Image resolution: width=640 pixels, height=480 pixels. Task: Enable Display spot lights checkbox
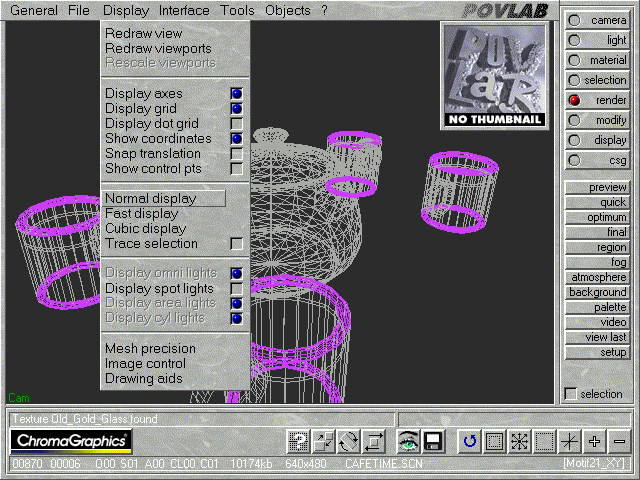pyautogui.click(x=236, y=289)
